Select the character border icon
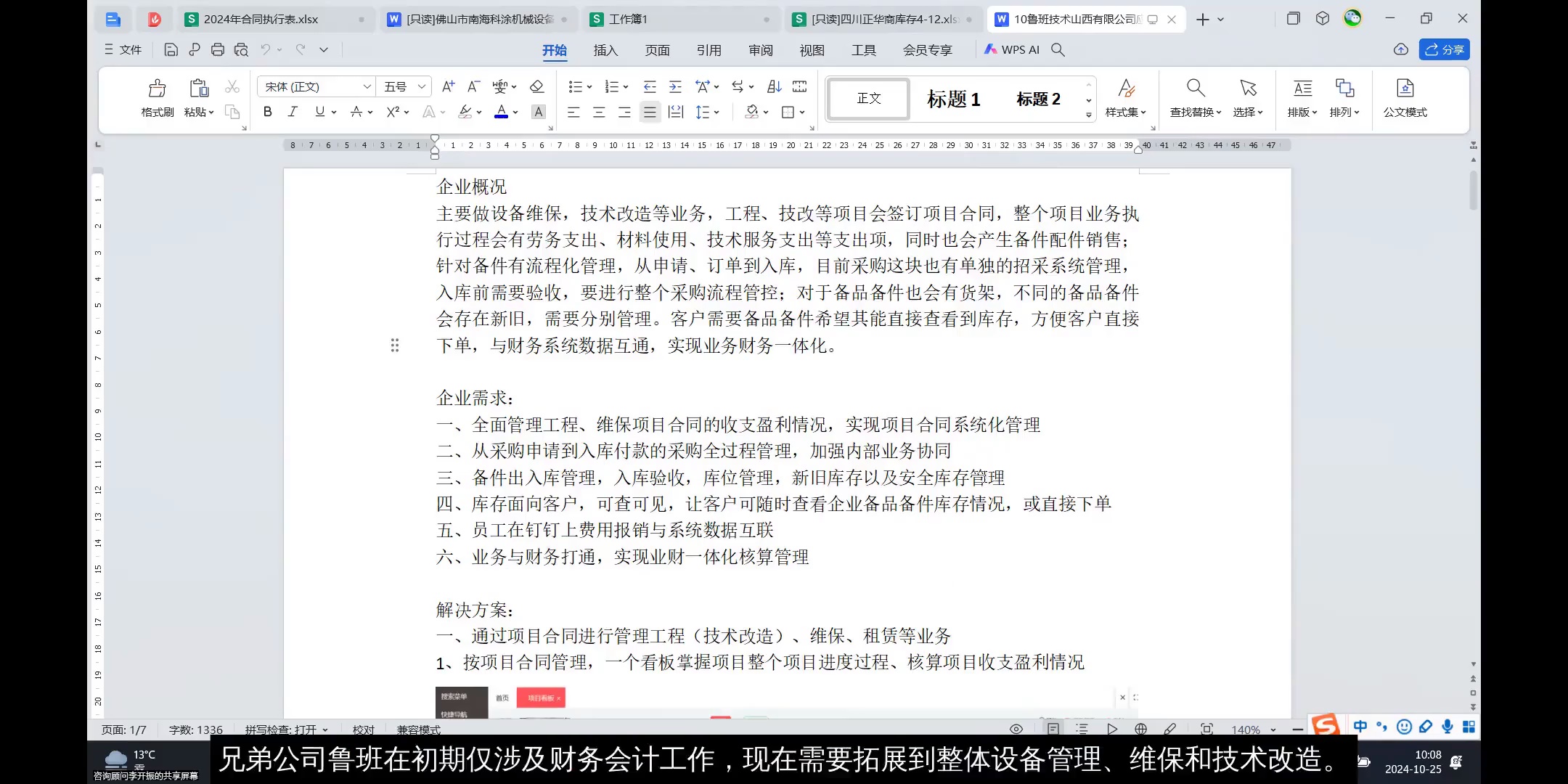This screenshot has height=784, width=1568. point(538,112)
